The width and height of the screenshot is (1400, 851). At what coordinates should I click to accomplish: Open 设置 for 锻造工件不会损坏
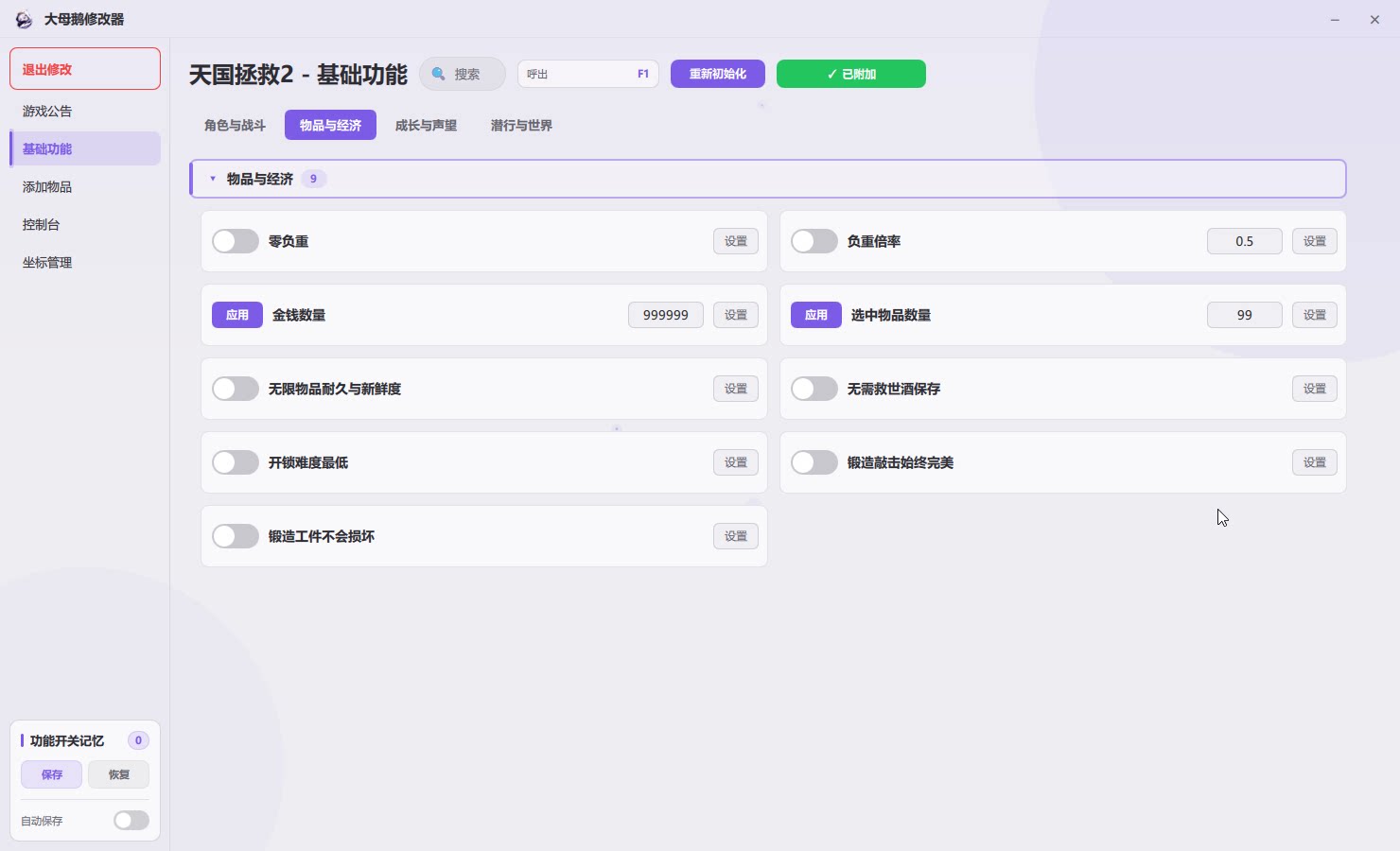[736, 536]
